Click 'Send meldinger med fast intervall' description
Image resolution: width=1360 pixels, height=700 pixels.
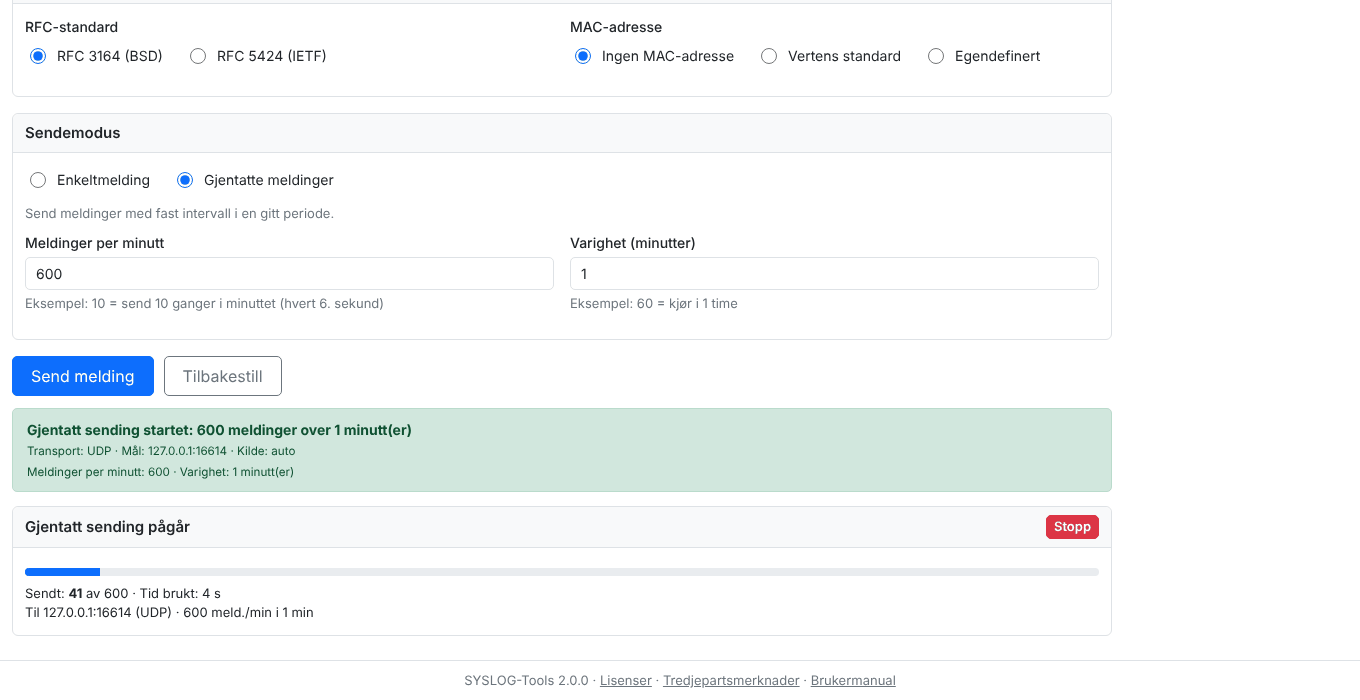179,213
